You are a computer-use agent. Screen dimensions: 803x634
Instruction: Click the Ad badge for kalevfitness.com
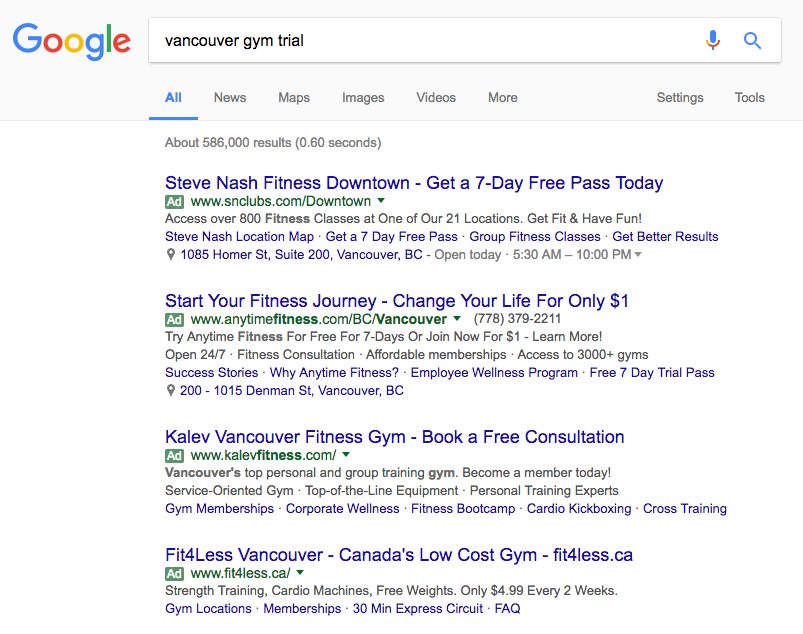click(174, 456)
